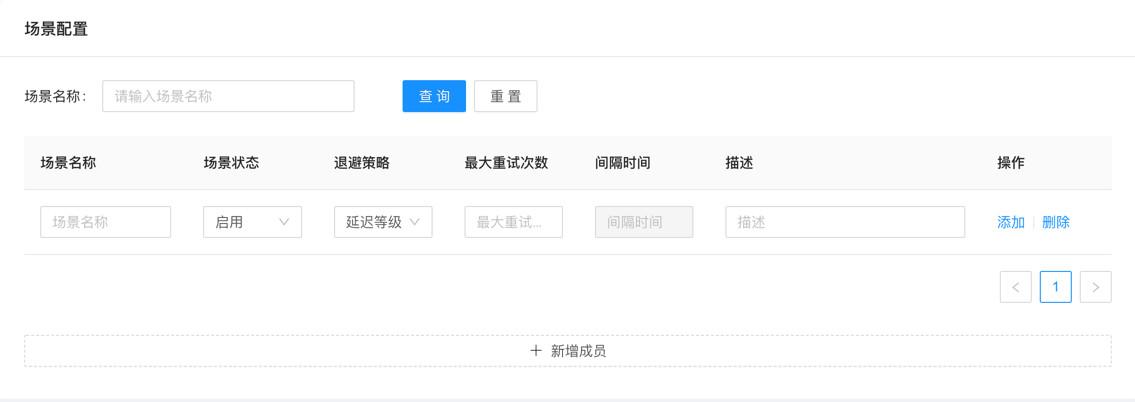Focus the 描述 text input in row
The width and height of the screenshot is (1135, 402).
click(844, 222)
